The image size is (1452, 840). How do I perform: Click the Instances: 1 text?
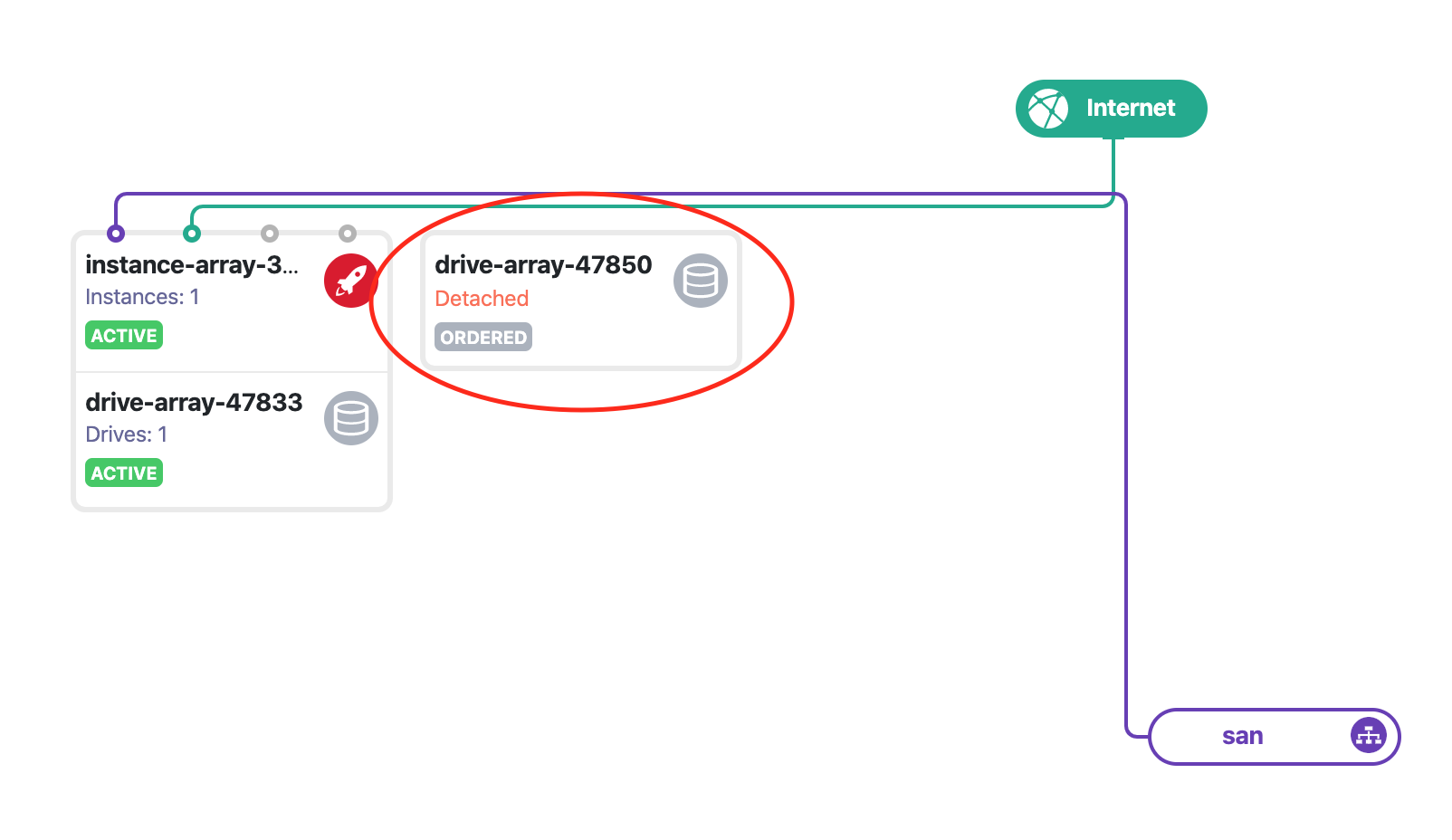(x=142, y=297)
